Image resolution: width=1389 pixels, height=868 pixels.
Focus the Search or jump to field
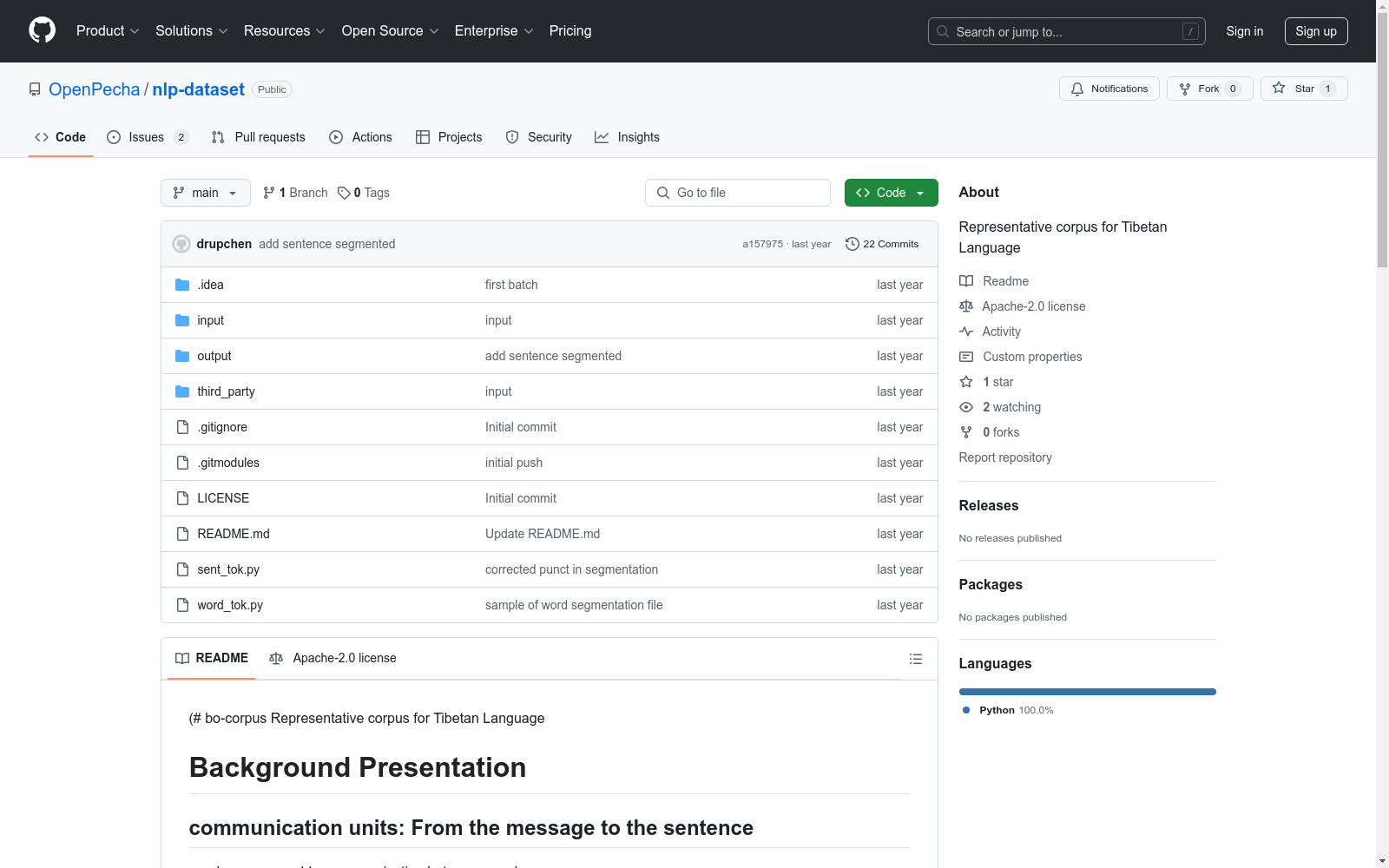pos(1067,31)
